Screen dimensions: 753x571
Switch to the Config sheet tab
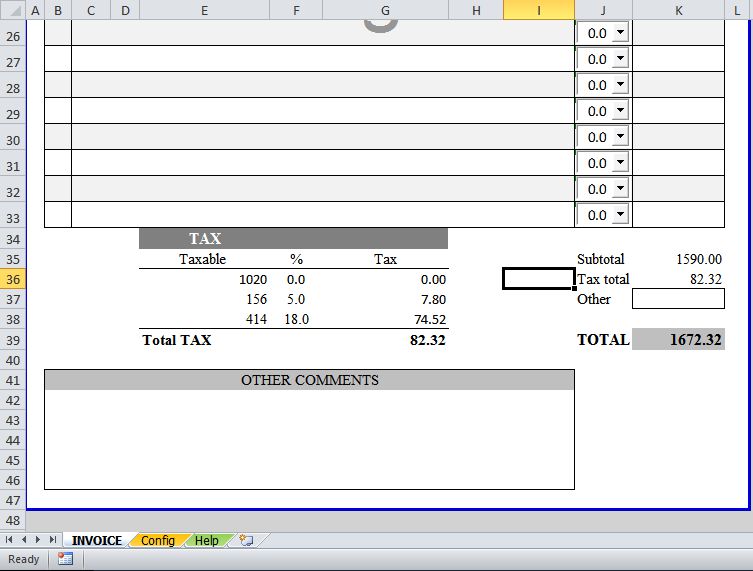coord(157,540)
